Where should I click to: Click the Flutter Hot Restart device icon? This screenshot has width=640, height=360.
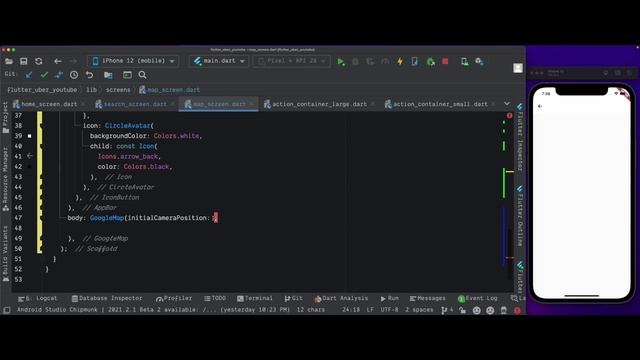(414, 62)
